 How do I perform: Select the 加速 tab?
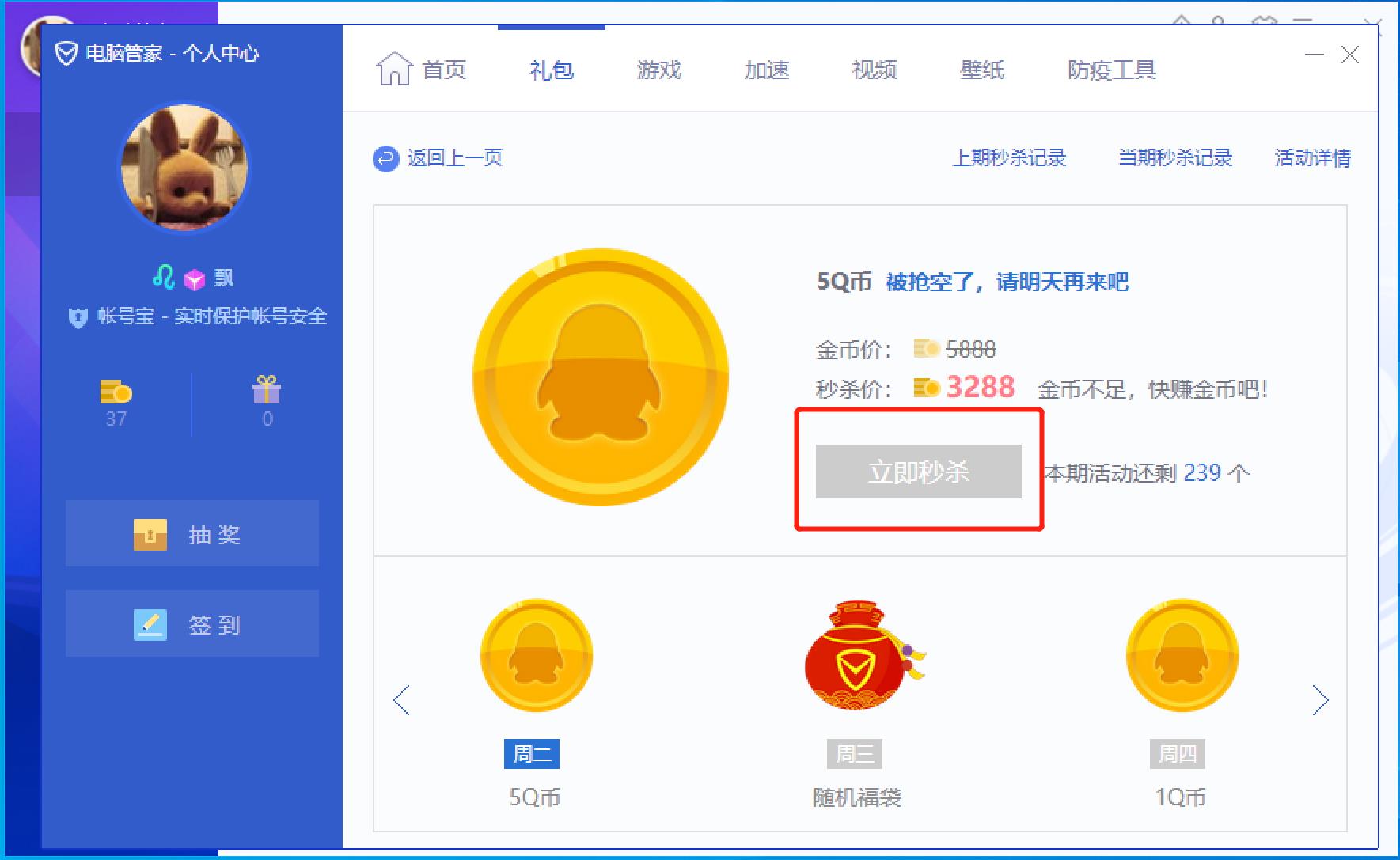(x=767, y=70)
